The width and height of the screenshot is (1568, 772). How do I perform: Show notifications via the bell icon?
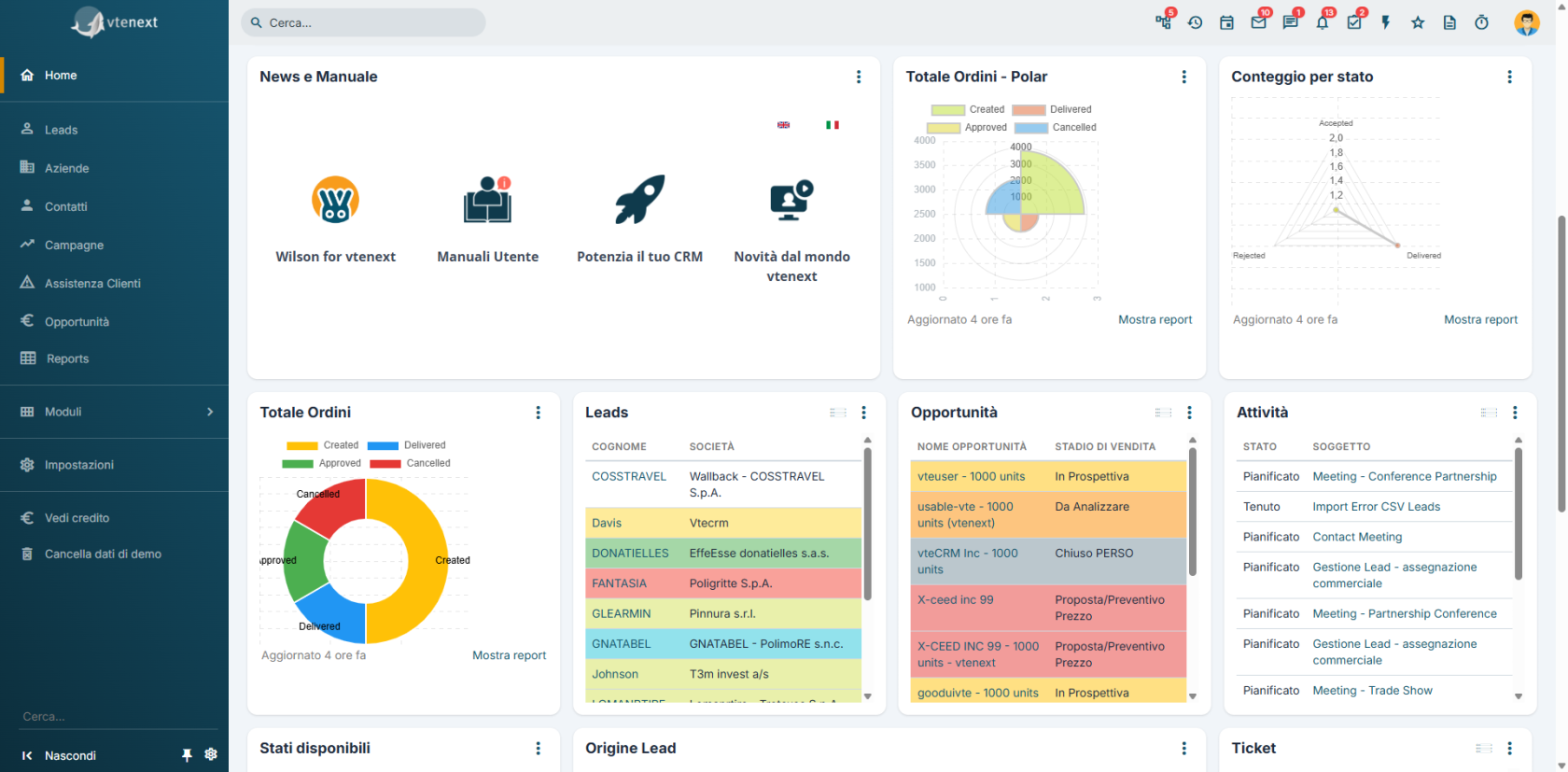pyautogui.click(x=1323, y=22)
